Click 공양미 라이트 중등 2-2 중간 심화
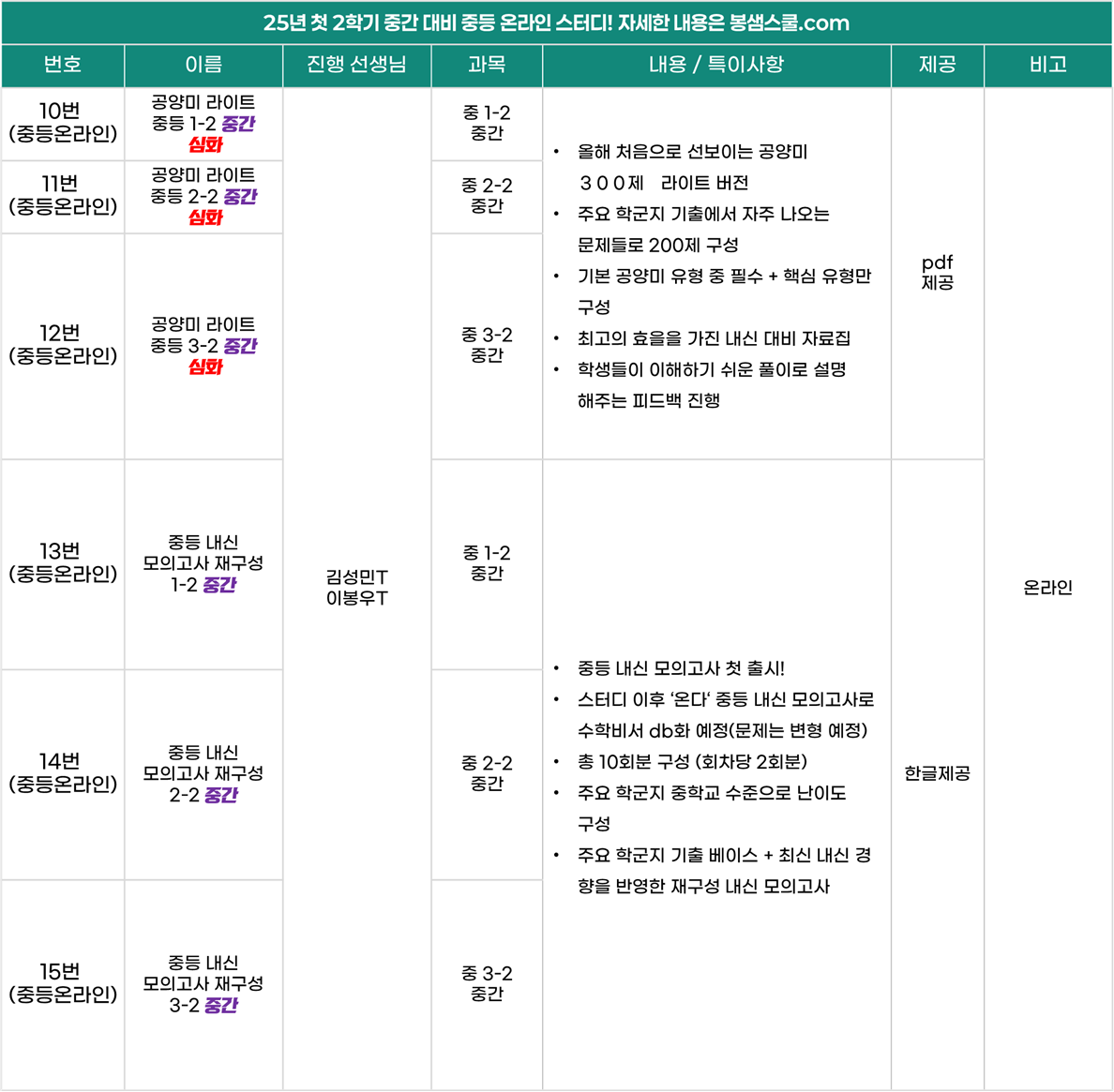1114x1092 pixels. click(203, 197)
